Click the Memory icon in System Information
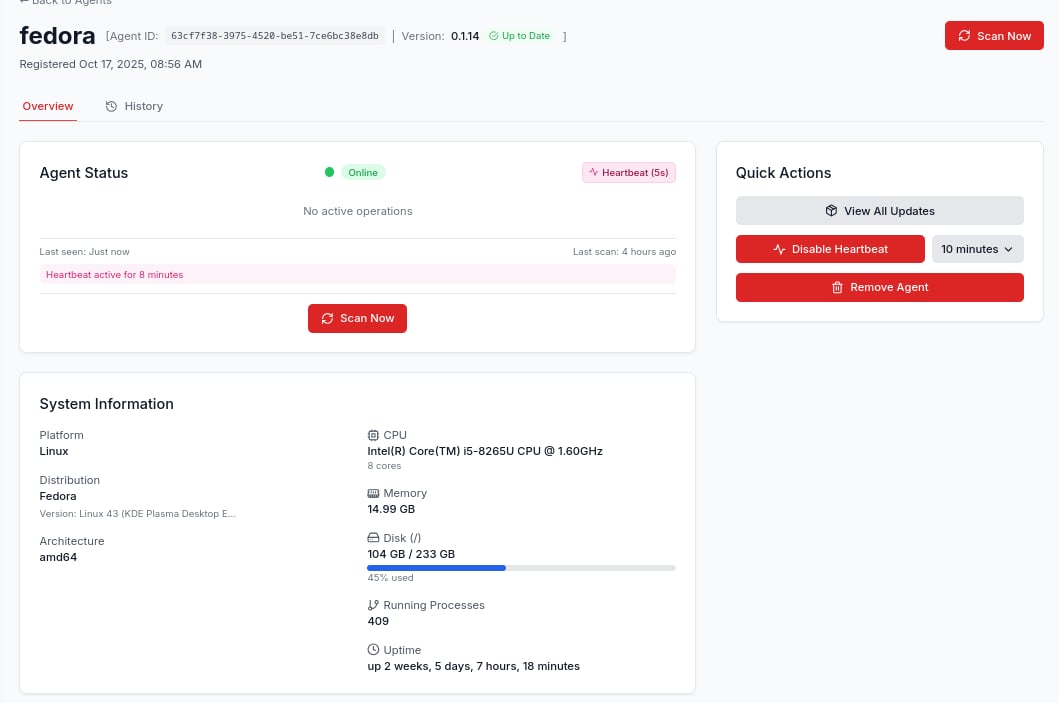Viewport: 1059px width, 703px height. (373, 493)
